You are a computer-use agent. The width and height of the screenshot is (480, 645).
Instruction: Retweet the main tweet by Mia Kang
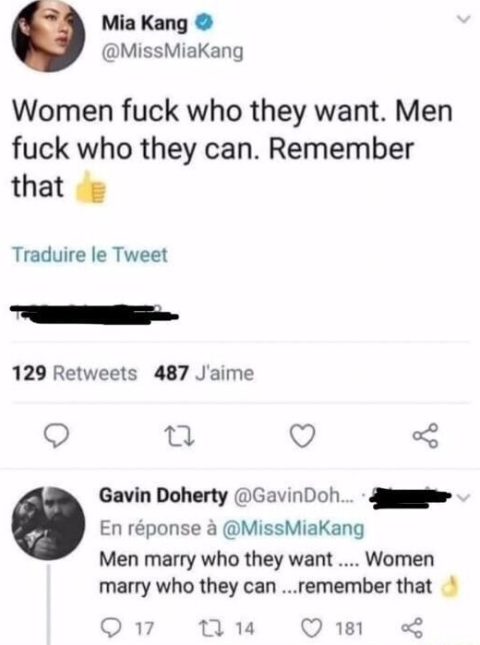[x=179, y=436]
